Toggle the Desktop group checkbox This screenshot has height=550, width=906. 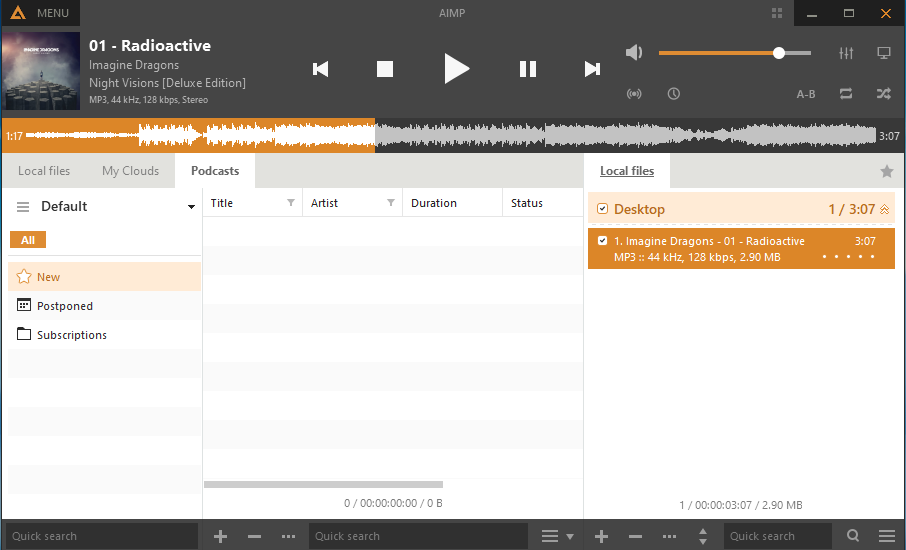pos(602,209)
